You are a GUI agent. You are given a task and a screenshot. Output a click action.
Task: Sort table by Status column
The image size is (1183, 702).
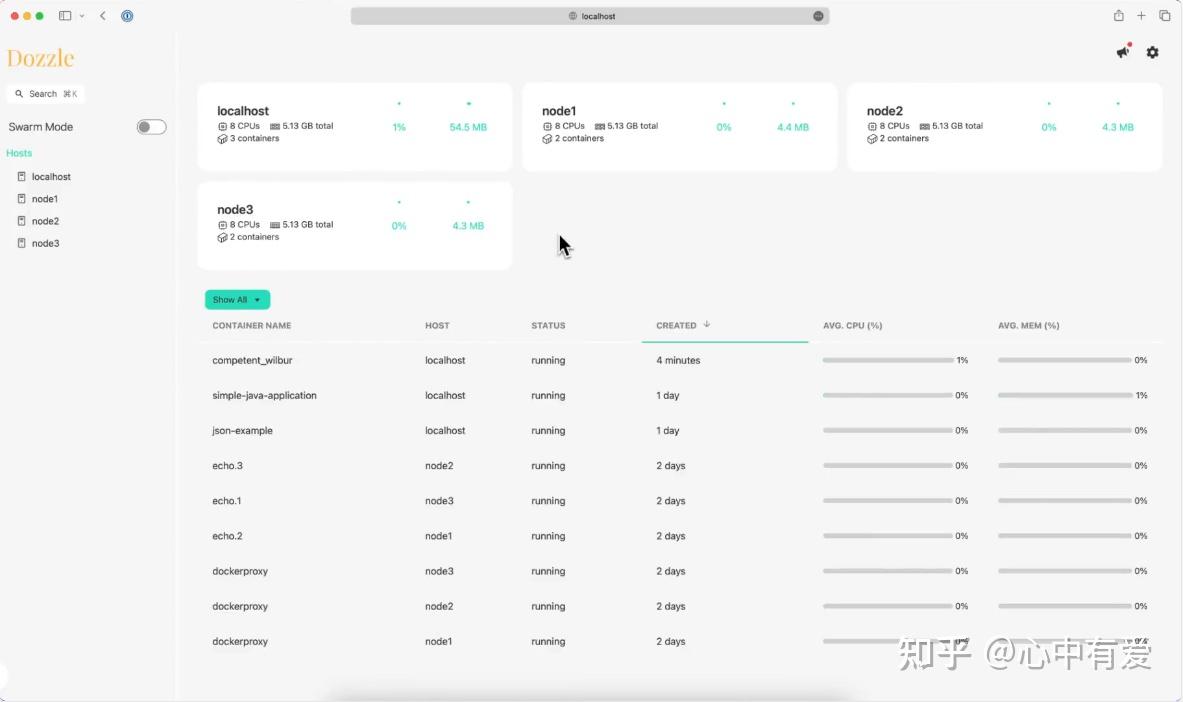tap(548, 325)
